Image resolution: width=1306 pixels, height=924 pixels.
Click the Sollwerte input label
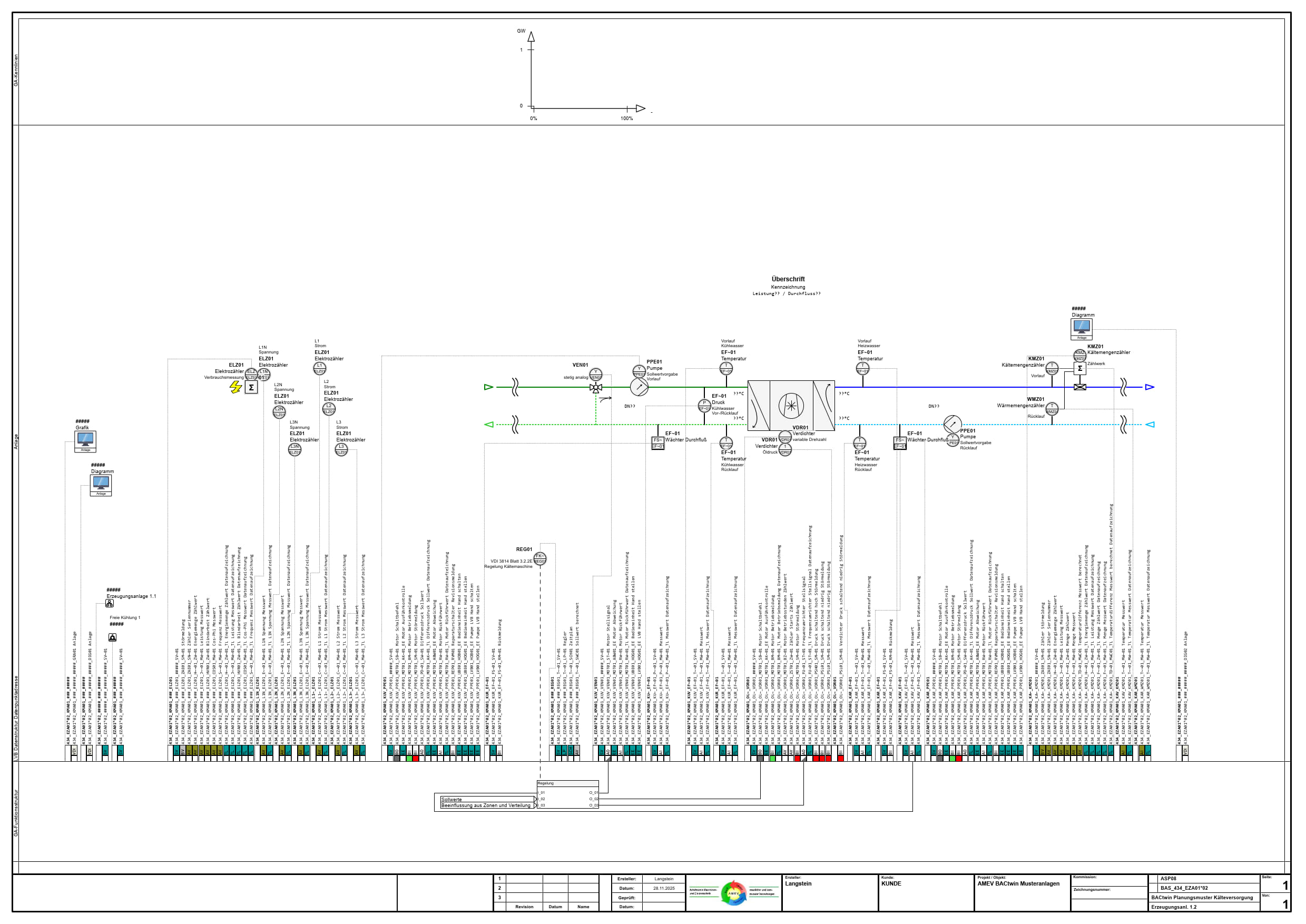451,799
